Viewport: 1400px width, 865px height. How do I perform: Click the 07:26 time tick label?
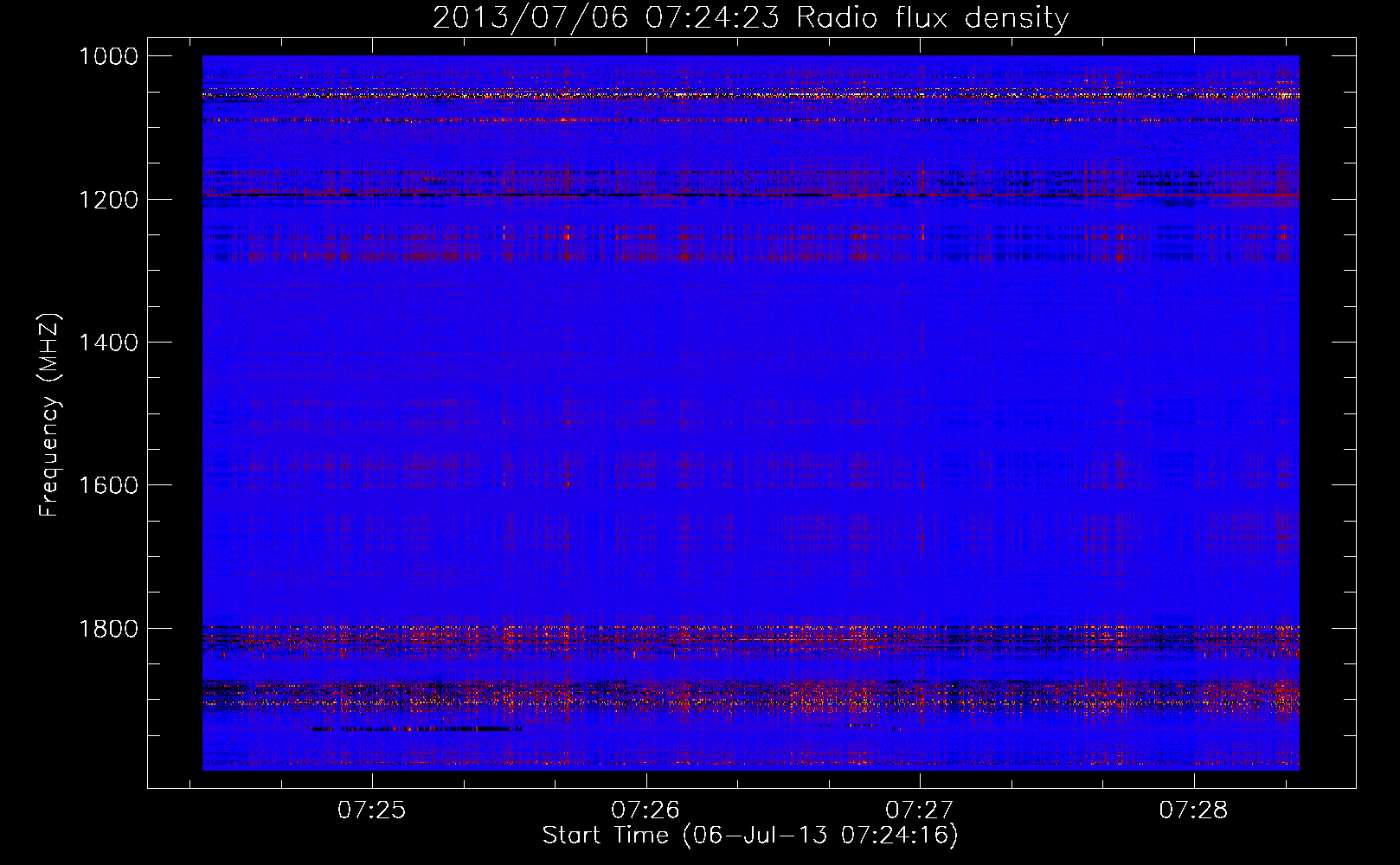coord(645,811)
